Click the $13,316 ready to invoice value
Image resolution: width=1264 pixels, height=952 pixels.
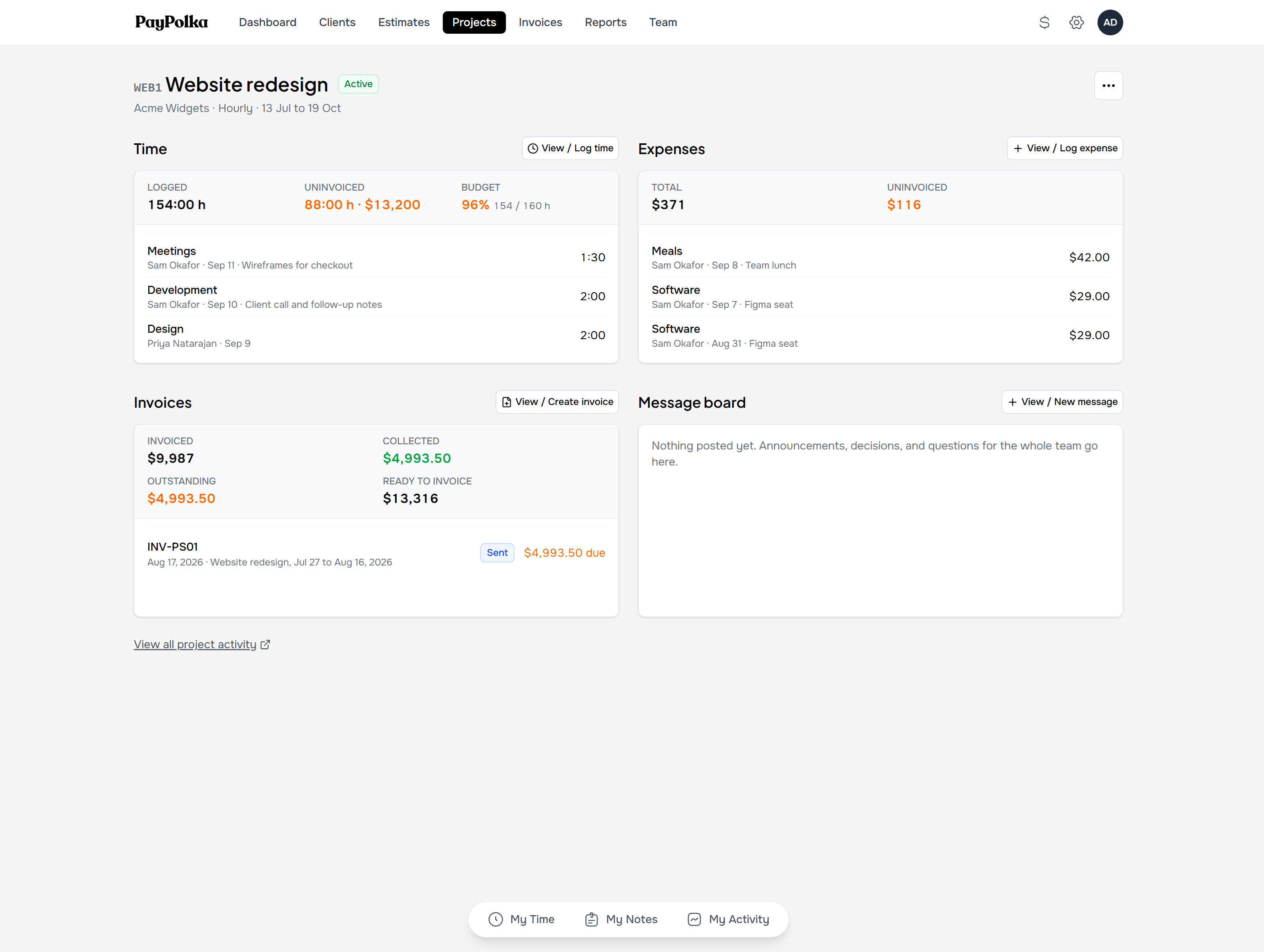coord(410,498)
